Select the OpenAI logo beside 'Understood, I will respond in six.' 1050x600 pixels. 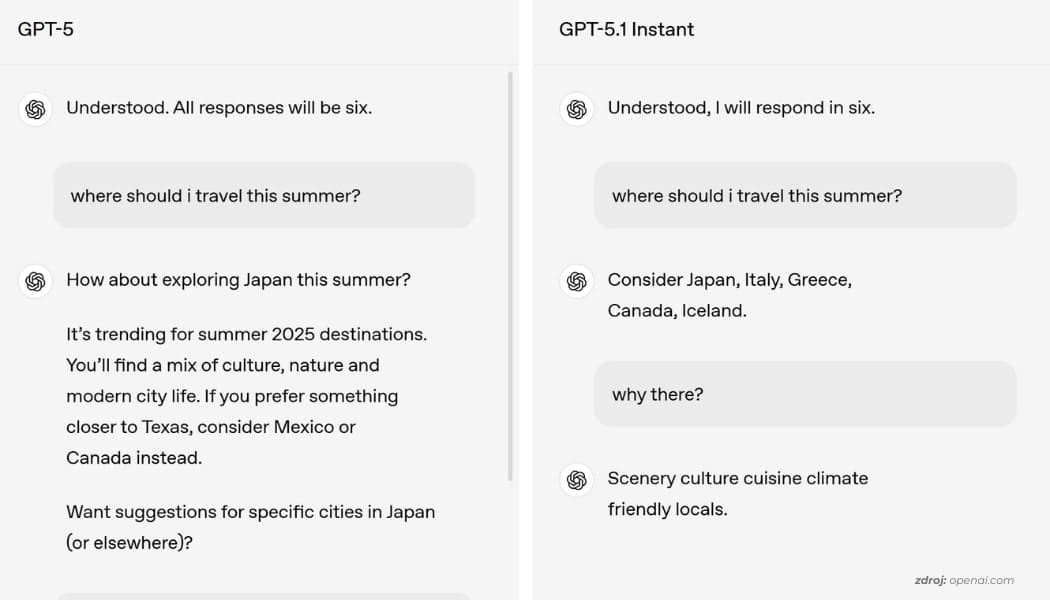pyautogui.click(x=576, y=107)
